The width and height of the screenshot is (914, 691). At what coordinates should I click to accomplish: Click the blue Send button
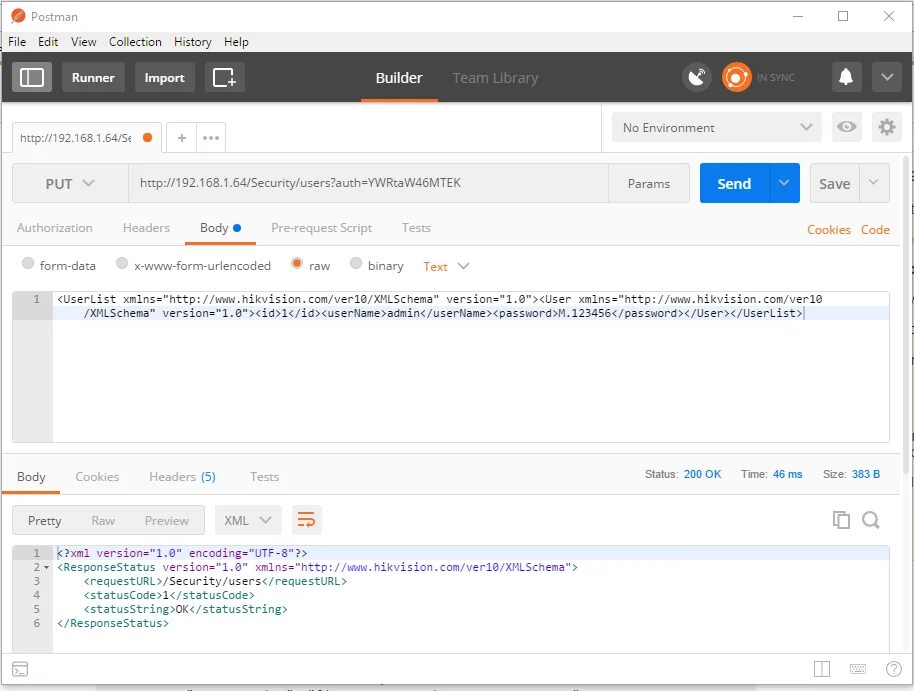click(x=734, y=183)
